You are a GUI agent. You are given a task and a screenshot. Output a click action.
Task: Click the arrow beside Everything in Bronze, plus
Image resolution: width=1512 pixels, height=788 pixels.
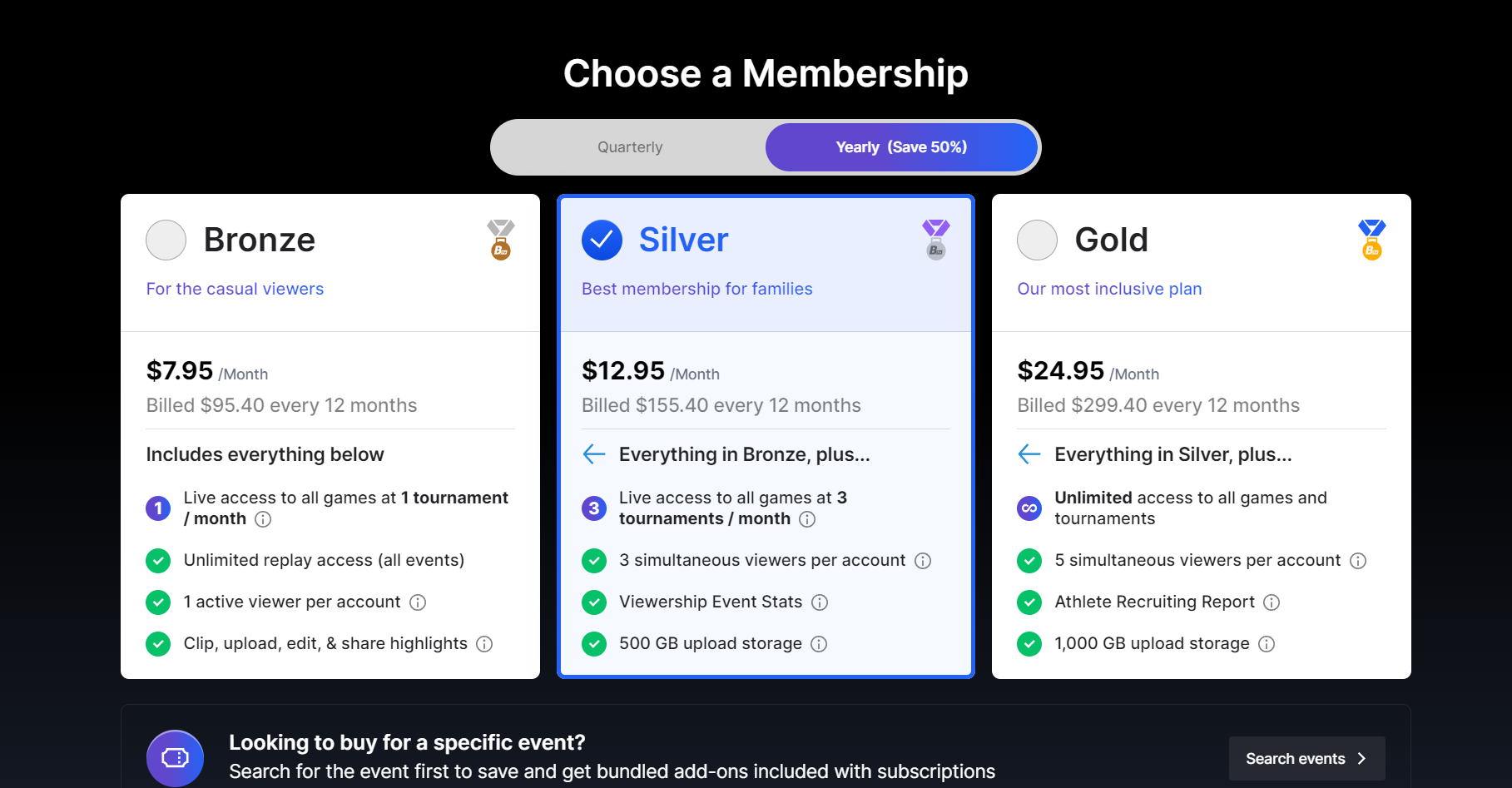[x=594, y=454]
